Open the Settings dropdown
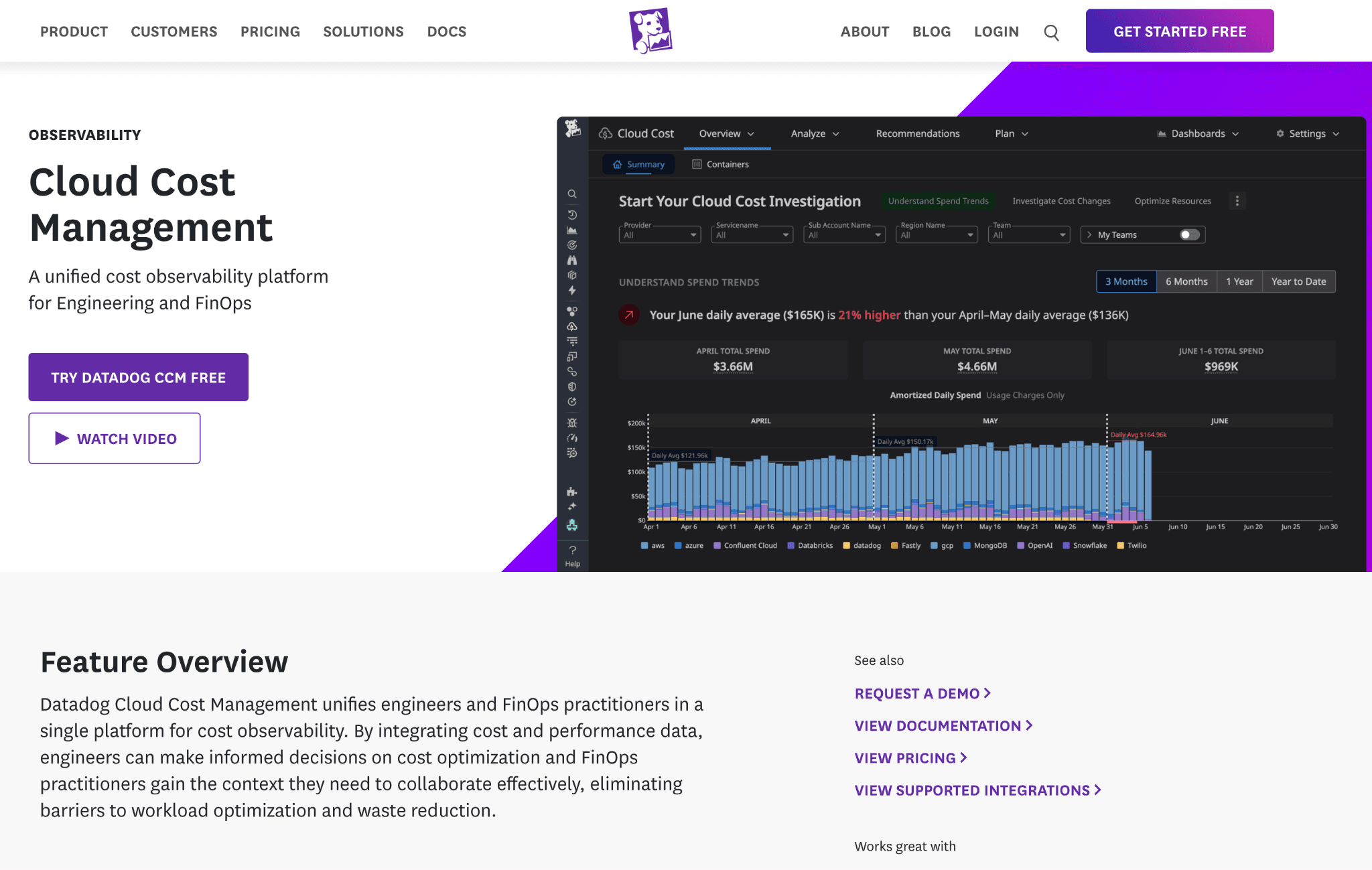1372x870 pixels. (1308, 134)
